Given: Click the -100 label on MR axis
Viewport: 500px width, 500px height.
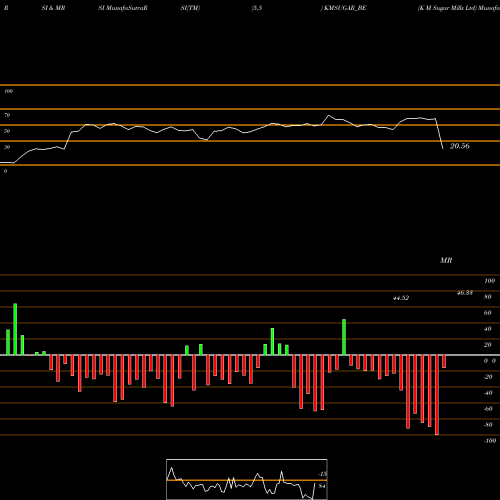Looking at the screenshot, I should [490, 441].
